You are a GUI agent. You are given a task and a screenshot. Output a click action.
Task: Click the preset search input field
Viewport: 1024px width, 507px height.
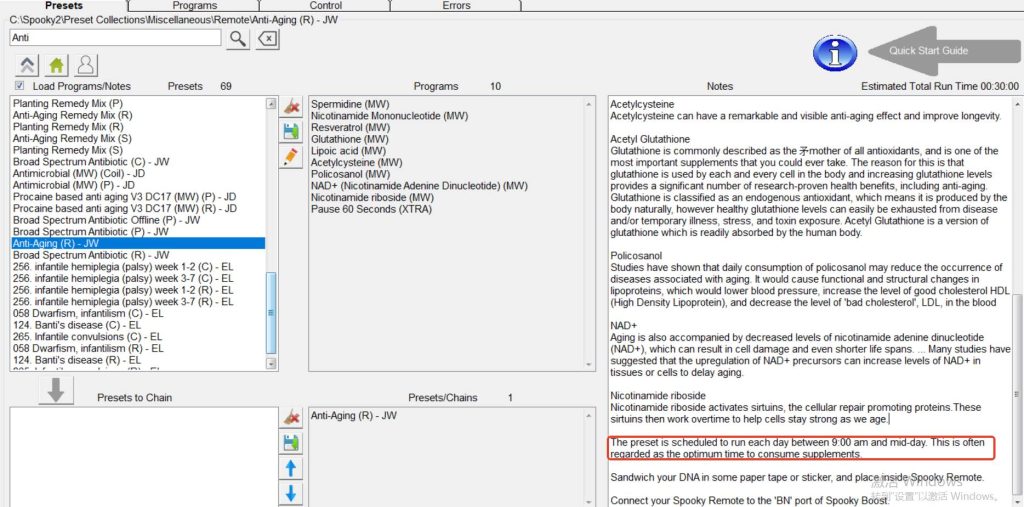(x=115, y=38)
